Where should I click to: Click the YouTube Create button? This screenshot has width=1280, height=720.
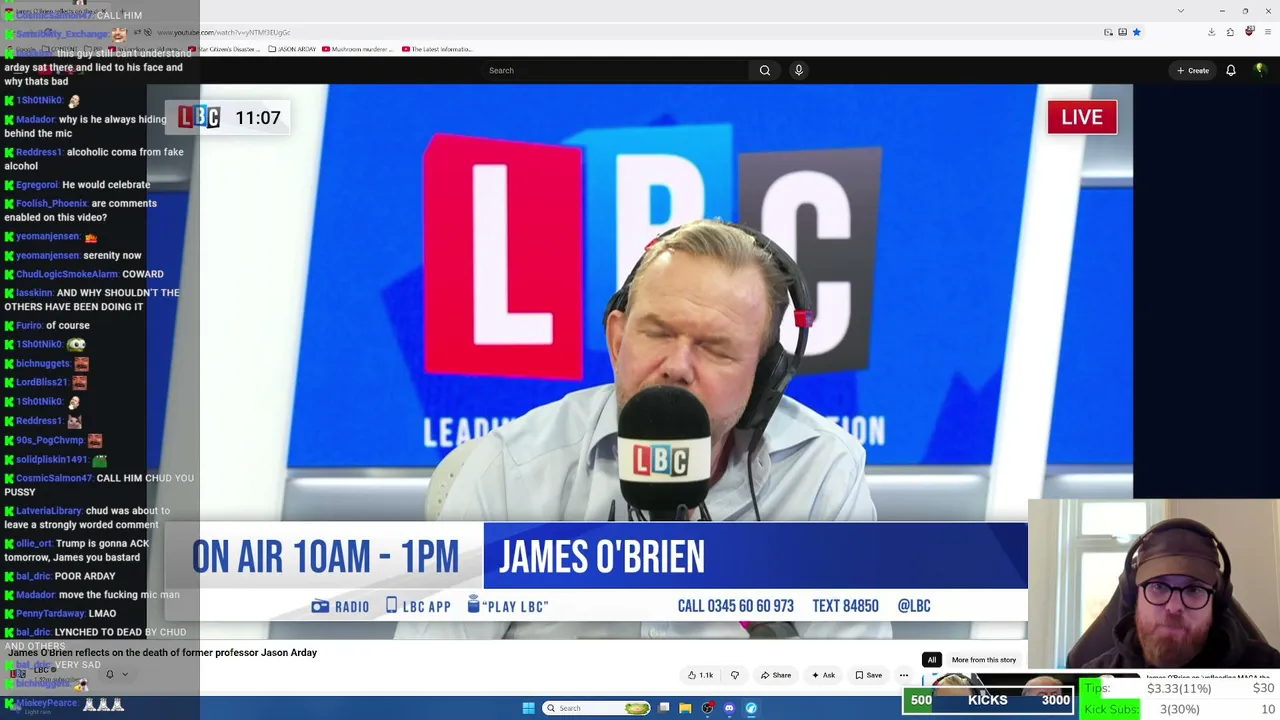pyautogui.click(x=1193, y=70)
